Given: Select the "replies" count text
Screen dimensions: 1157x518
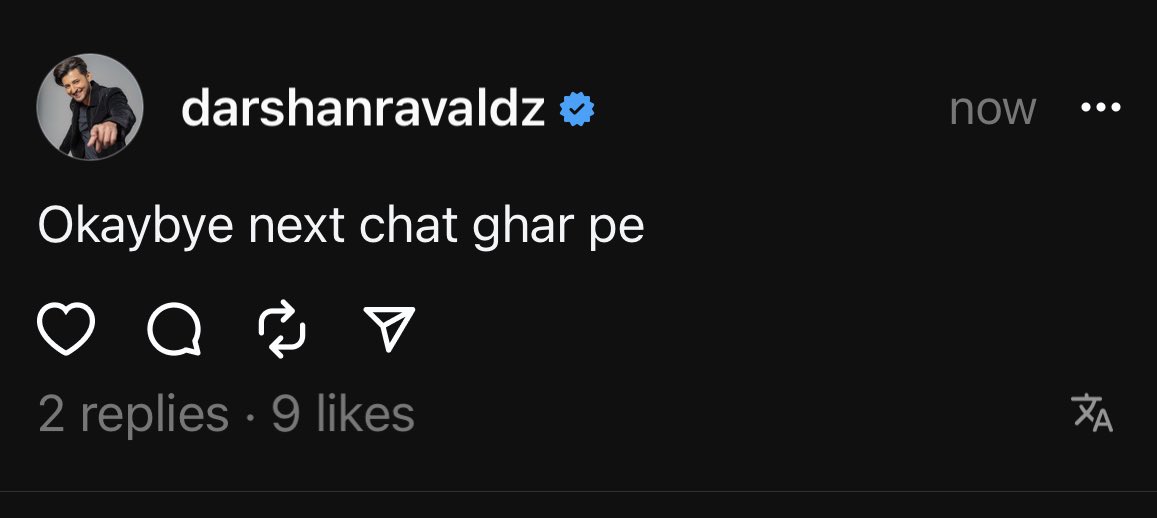Looking at the screenshot, I should tap(154, 415).
